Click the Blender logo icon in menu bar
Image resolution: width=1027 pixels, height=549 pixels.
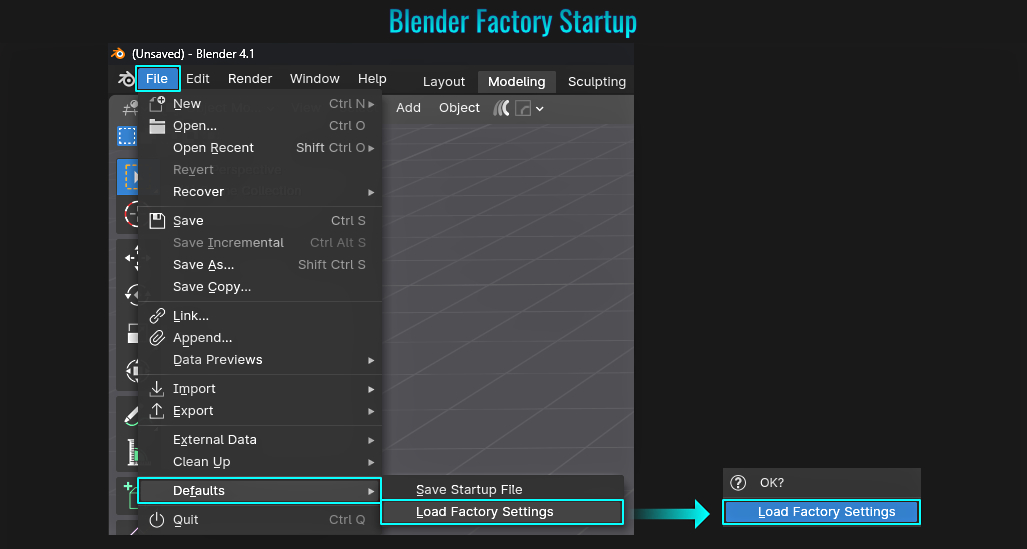tap(126, 79)
